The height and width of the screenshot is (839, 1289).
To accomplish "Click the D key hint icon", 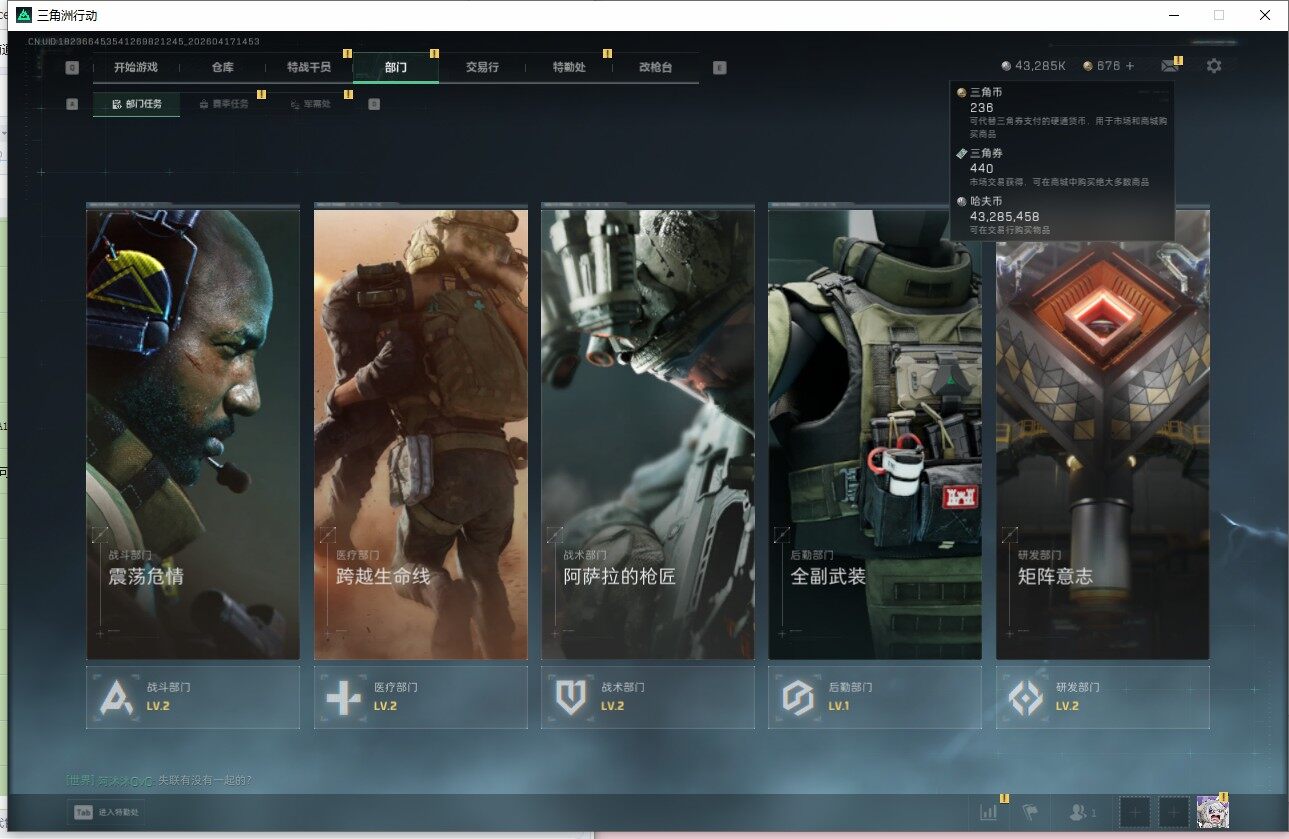I will [x=374, y=103].
